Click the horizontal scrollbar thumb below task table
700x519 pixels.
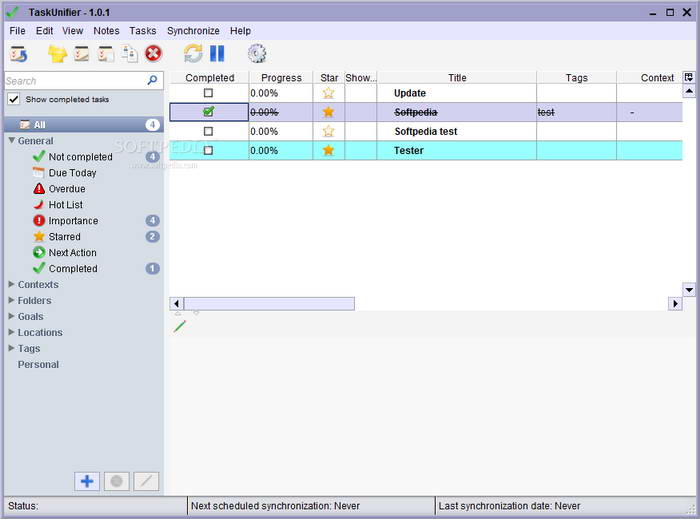point(269,304)
